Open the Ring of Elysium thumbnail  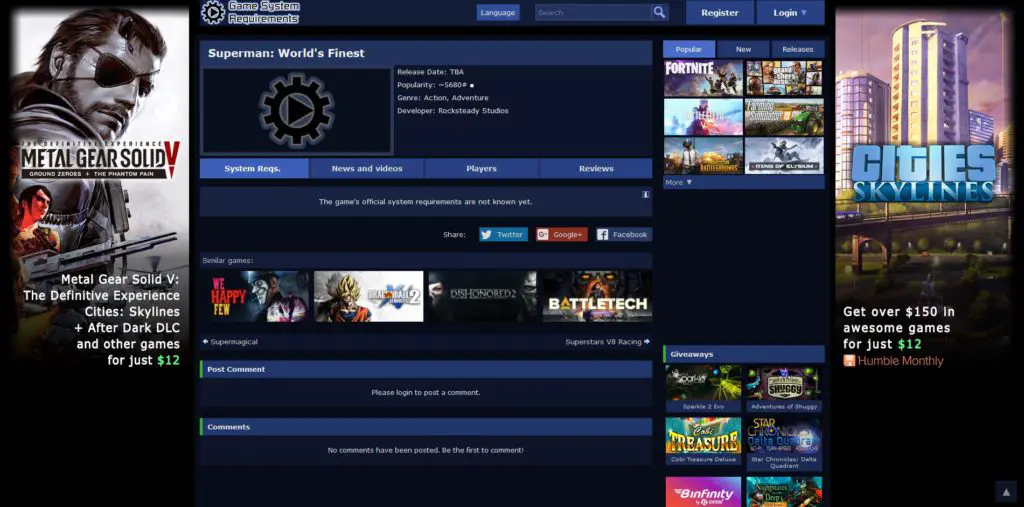coord(784,155)
